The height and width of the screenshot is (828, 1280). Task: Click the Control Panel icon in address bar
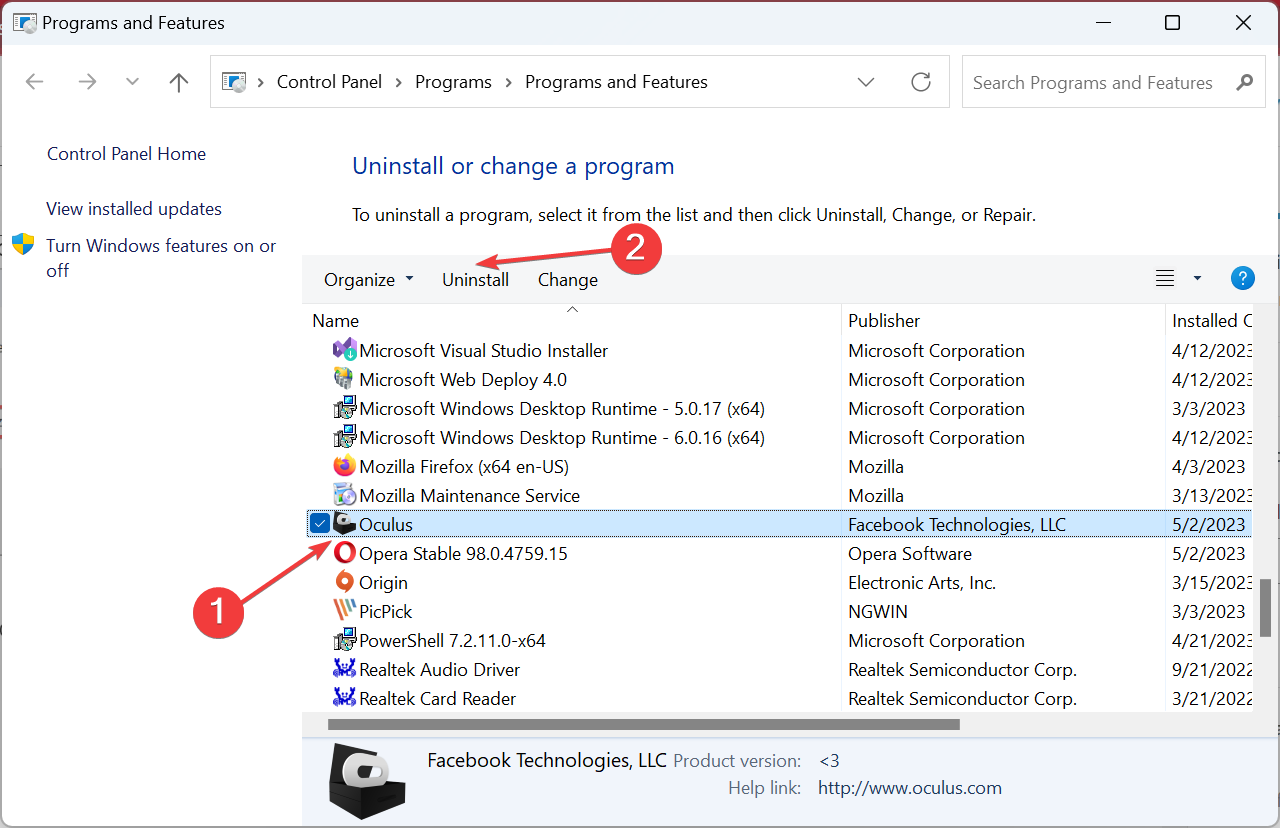click(233, 82)
